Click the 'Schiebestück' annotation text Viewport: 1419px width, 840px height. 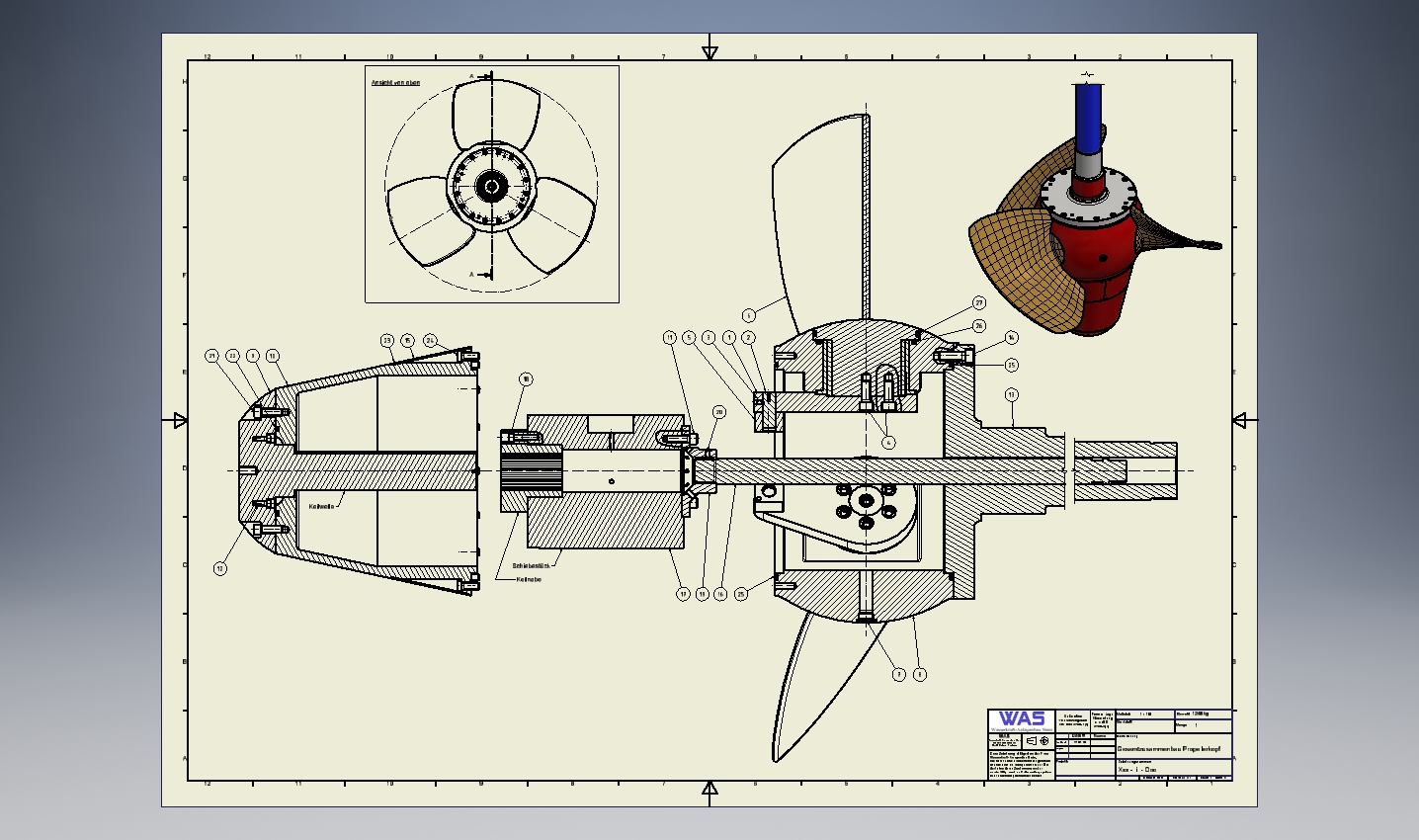coord(529,566)
